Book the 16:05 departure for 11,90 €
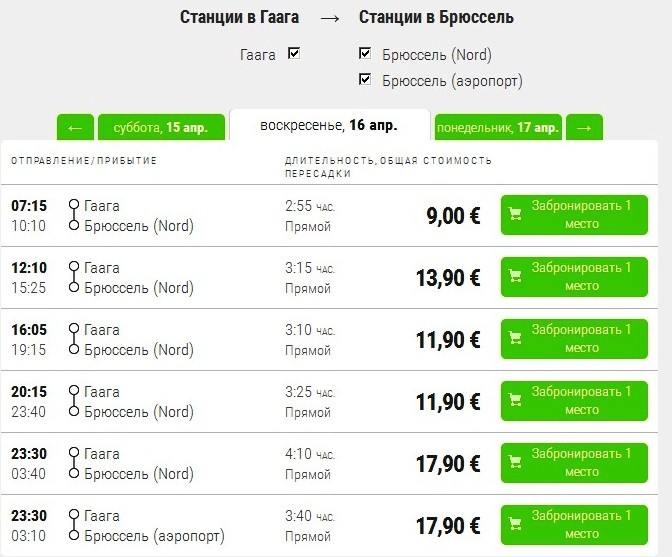This screenshot has height=557, width=672. (581, 339)
